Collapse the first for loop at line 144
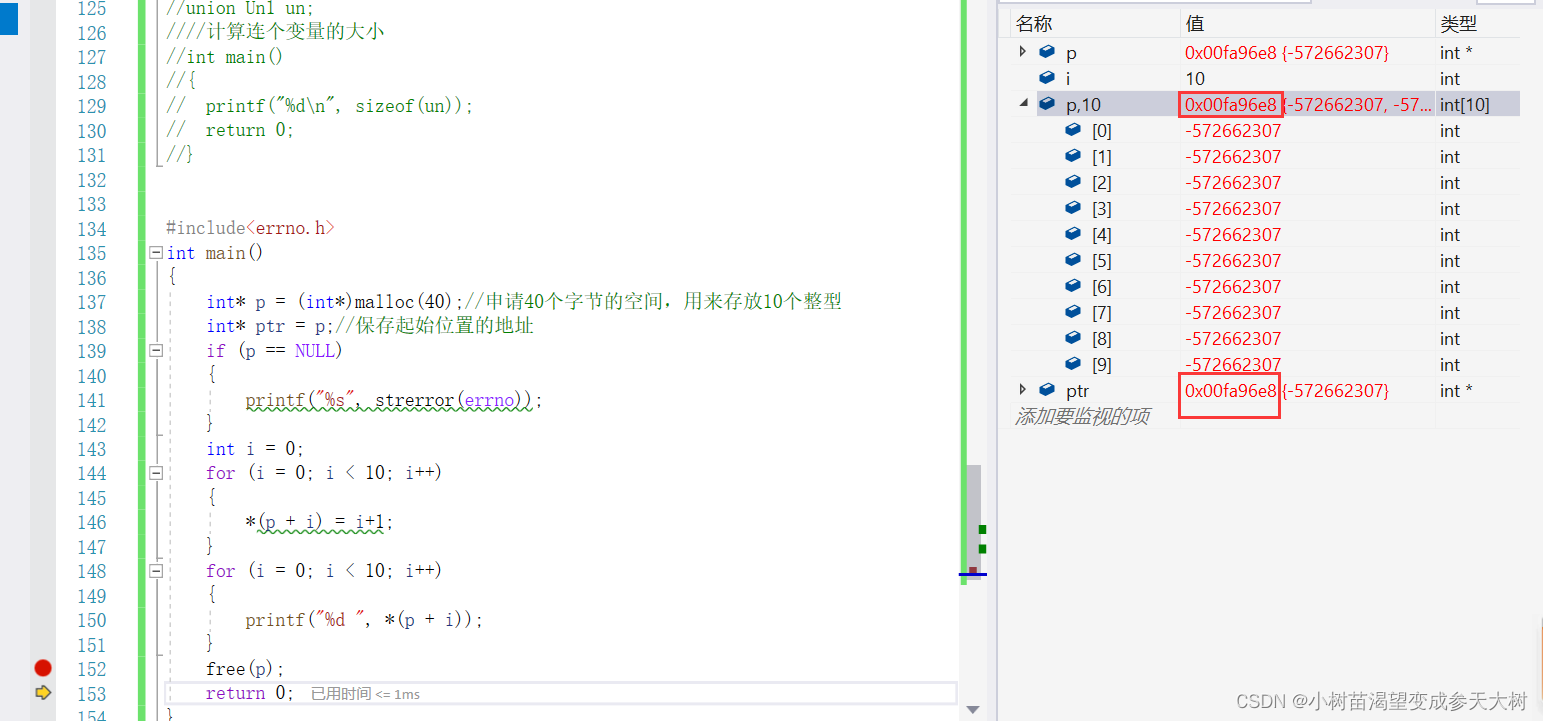The image size is (1543, 721). (x=156, y=473)
